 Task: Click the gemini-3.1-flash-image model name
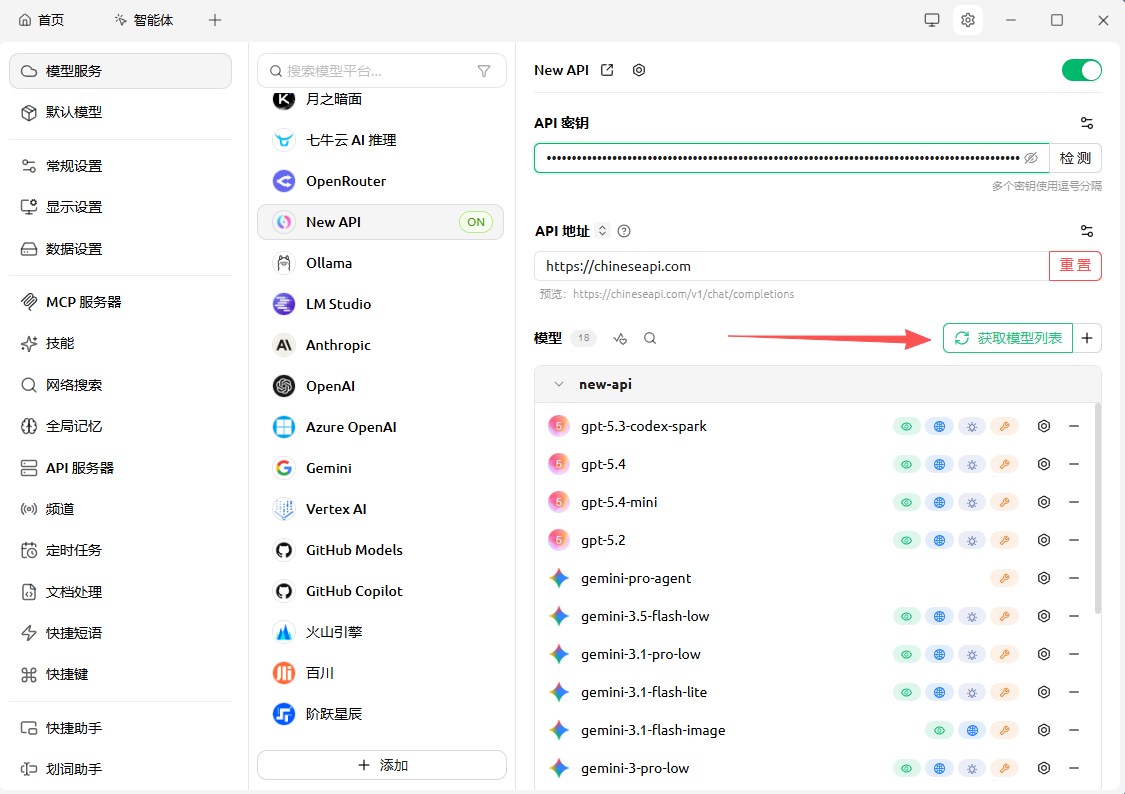[x=653, y=730]
